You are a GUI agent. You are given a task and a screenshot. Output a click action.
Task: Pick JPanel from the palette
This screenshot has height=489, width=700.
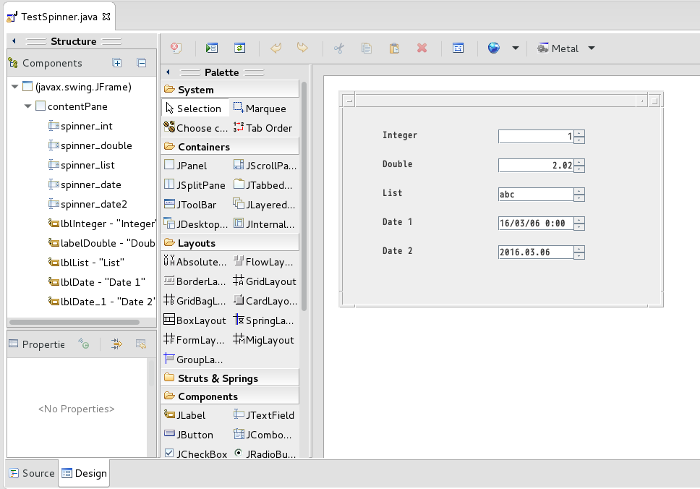coord(186,165)
